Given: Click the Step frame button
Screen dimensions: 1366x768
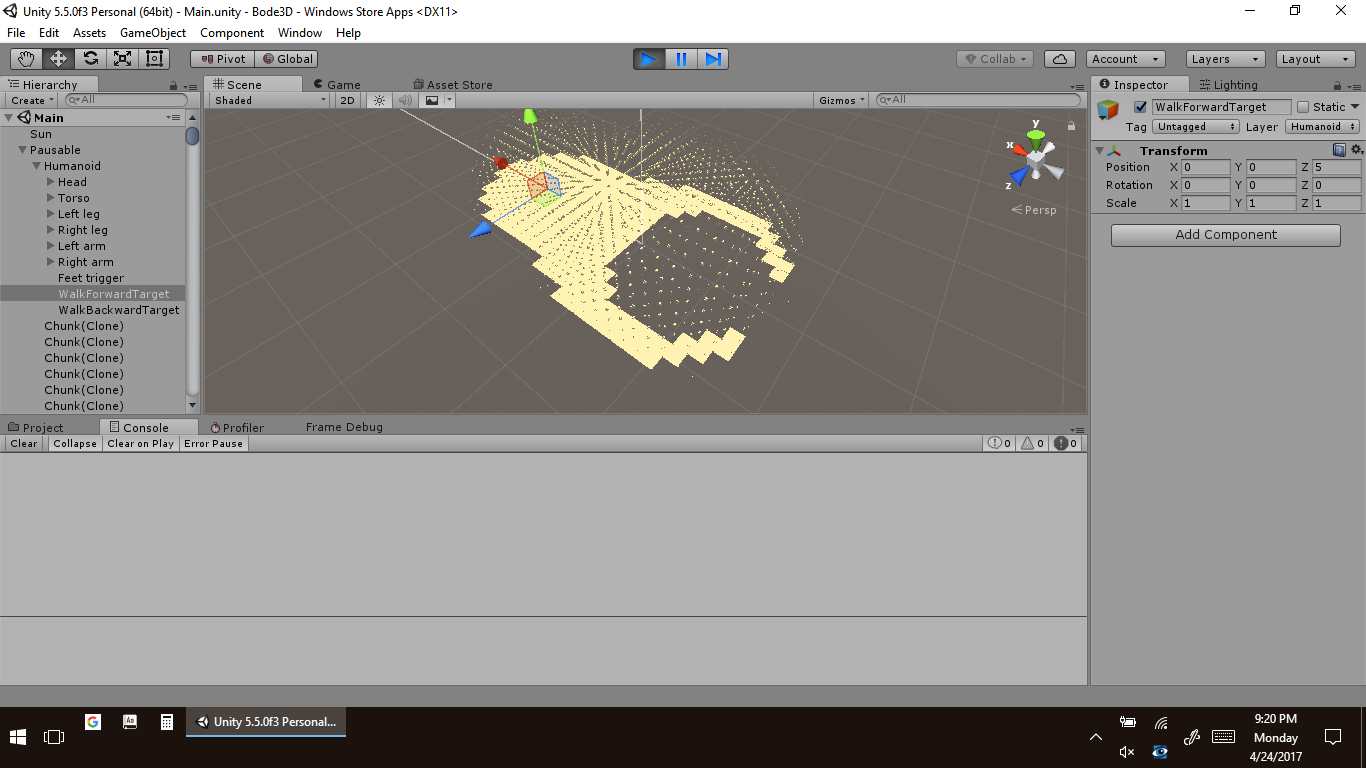Looking at the screenshot, I should pos(713,59).
